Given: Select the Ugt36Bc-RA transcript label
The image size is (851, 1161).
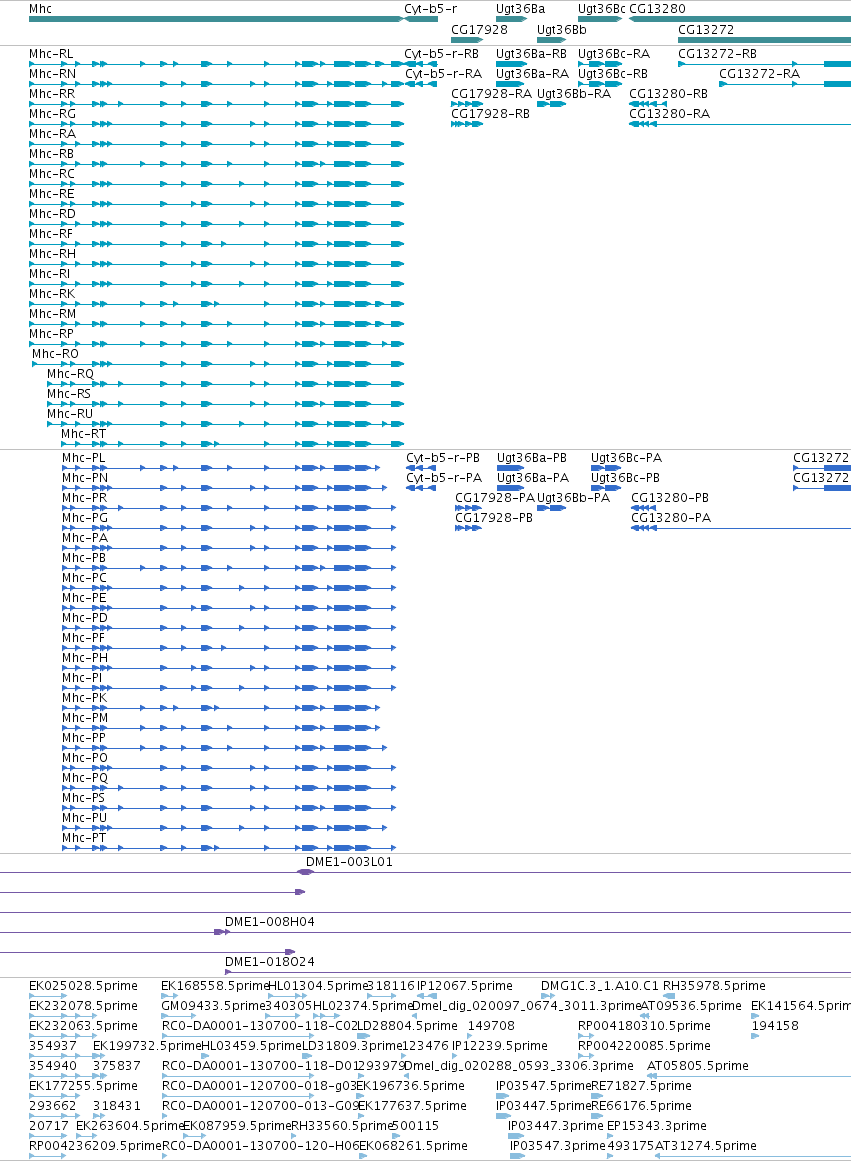Looking at the screenshot, I should point(614,54).
